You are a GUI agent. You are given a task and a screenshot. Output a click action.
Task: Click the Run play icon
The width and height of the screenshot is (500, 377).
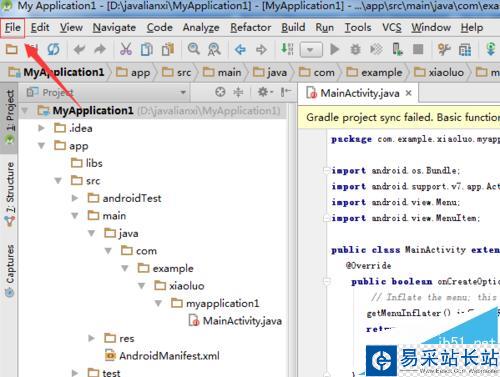click(334, 49)
